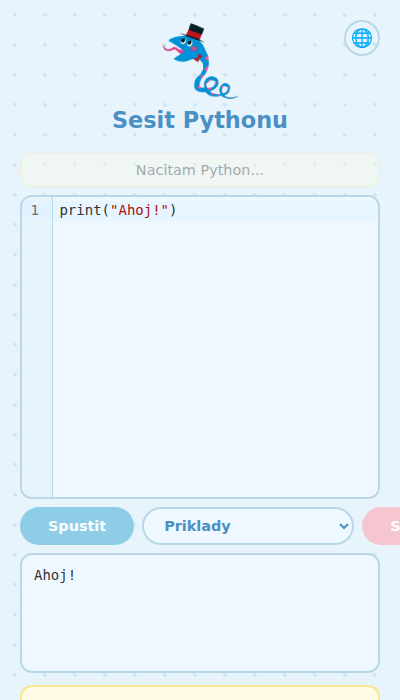Click the blue snake mascot logo
Viewport: 400px width, 700px height.
pos(200,61)
